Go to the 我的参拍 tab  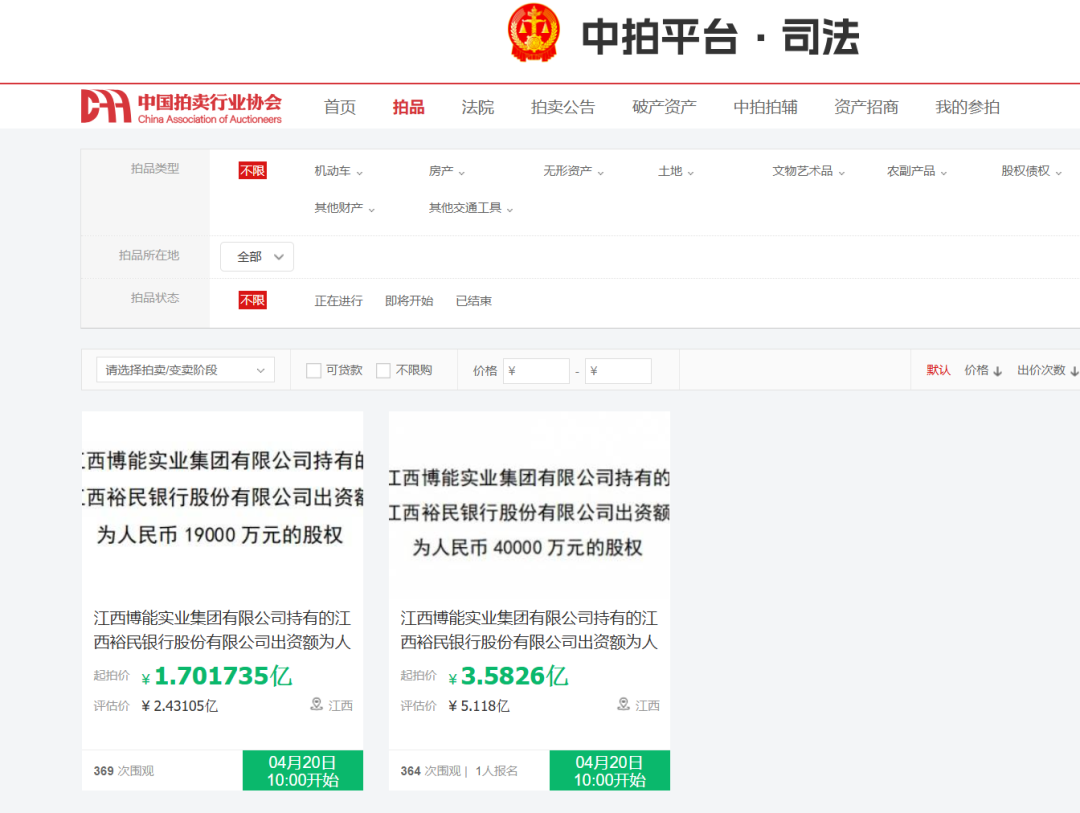point(966,107)
